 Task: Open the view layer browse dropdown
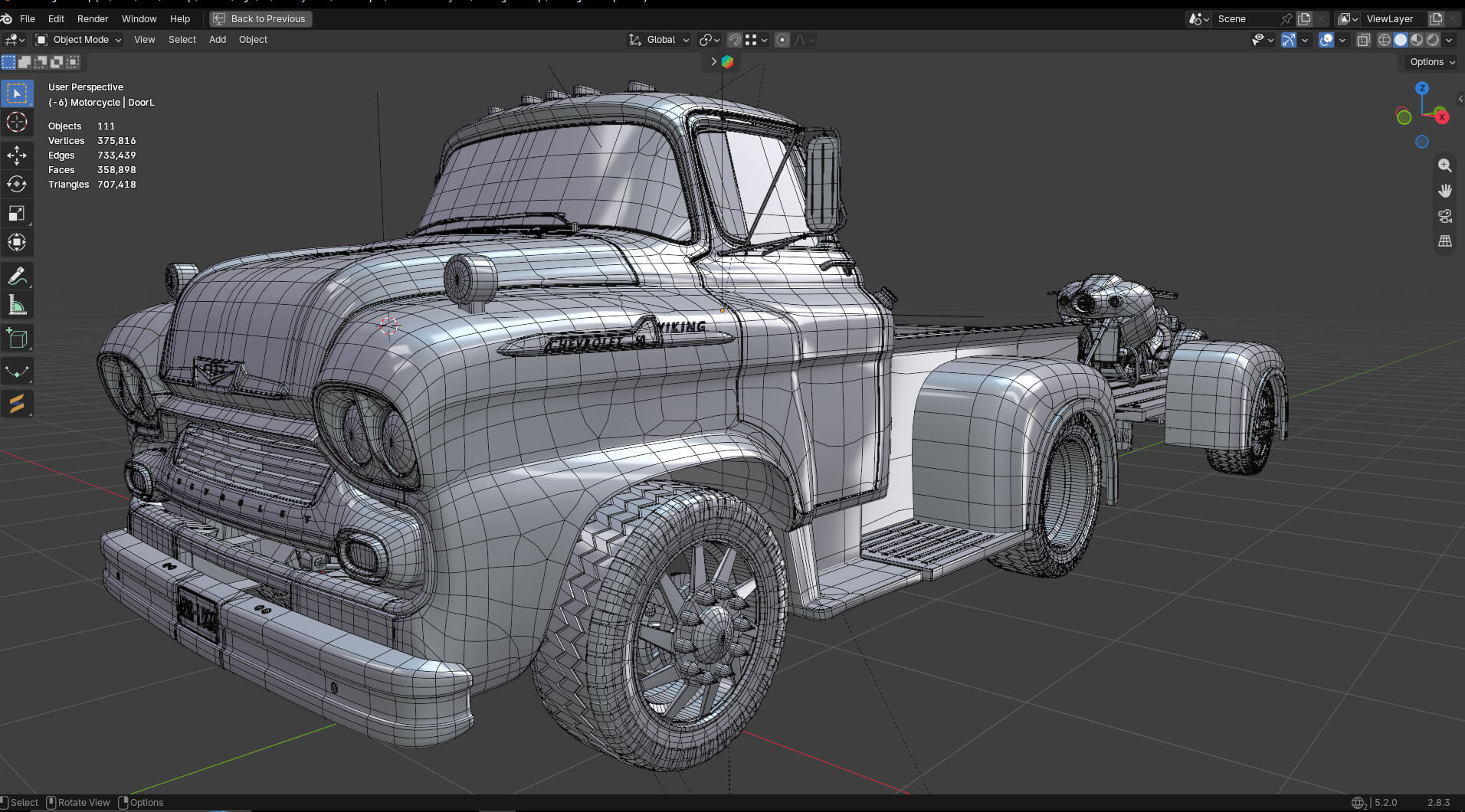(1348, 18)
